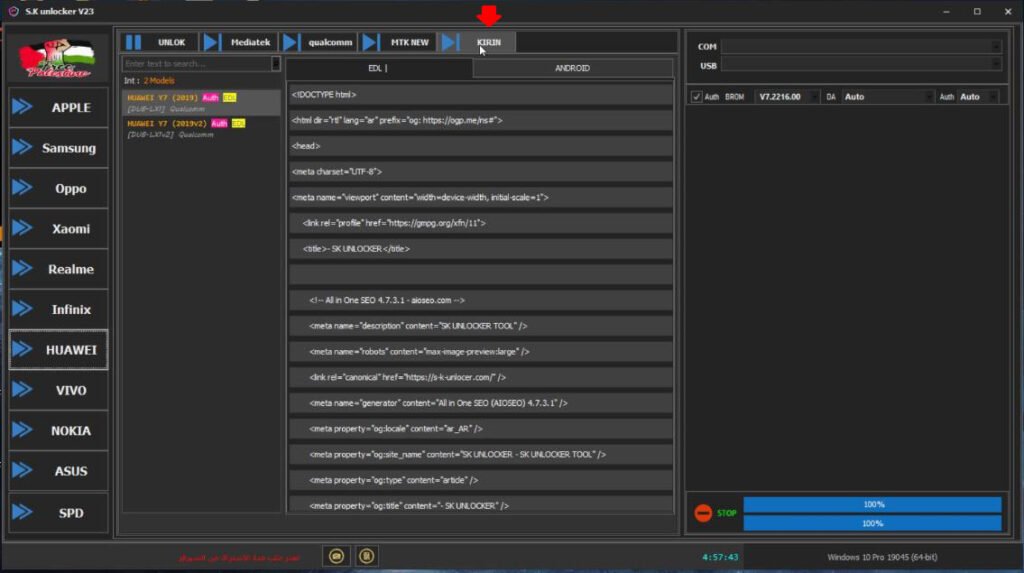
Task: Select the VIVO brand button
Action: tap(58, 390)
